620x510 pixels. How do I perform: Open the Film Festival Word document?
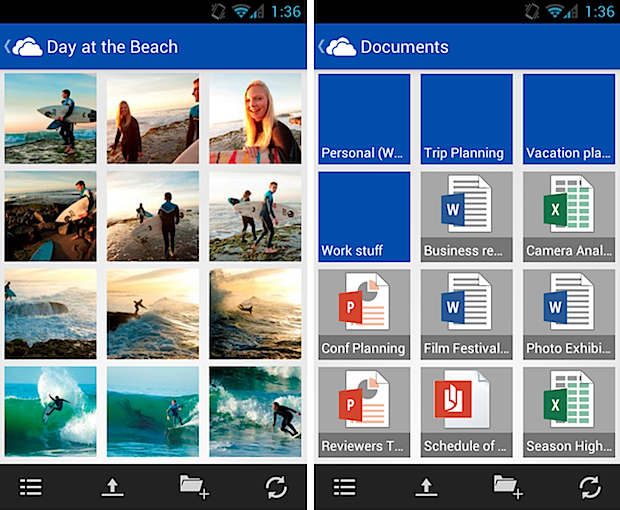click(x=466, y=314)
